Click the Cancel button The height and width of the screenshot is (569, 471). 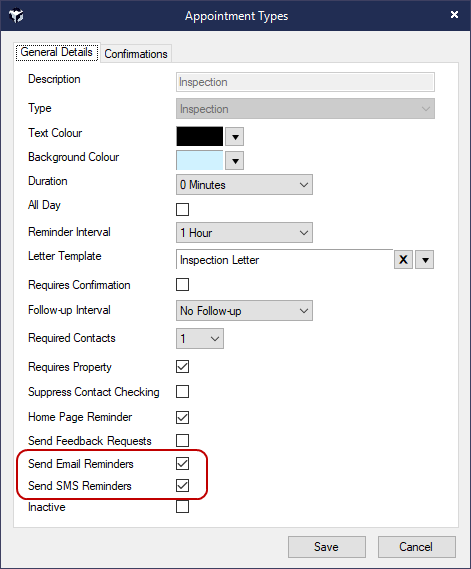pos(416,547)
